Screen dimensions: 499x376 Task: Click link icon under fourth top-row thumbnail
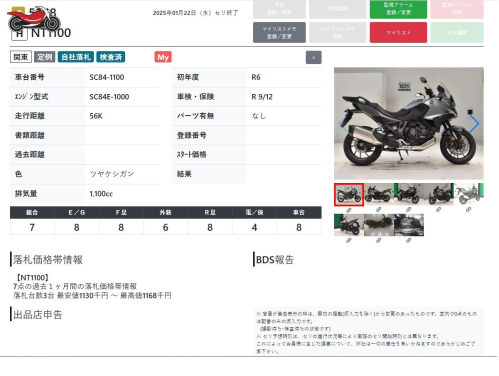coord(439,210)
